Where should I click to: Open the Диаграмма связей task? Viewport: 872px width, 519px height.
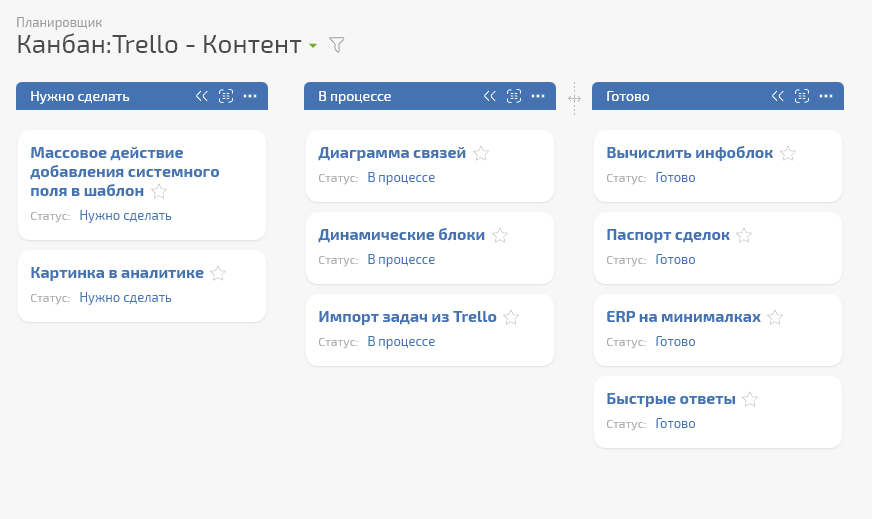click(x=392, y=152)
